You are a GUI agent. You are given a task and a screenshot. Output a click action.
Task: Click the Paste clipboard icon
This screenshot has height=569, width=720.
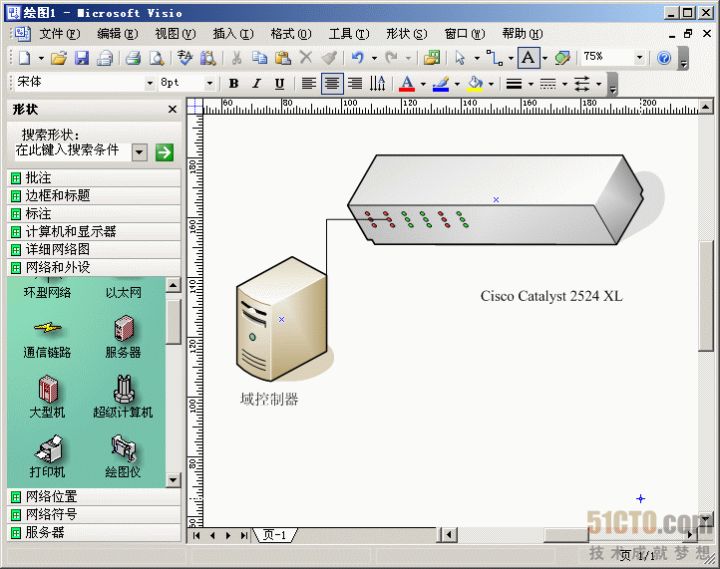(282, 58)
